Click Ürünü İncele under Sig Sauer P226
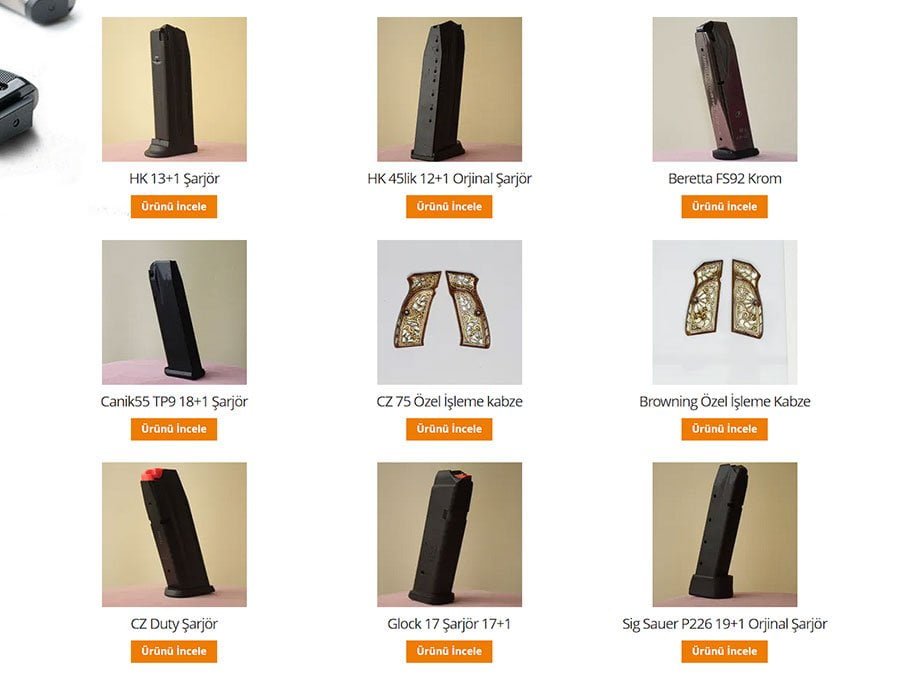The height and width of the screenshot is (675, 900). 724,651
